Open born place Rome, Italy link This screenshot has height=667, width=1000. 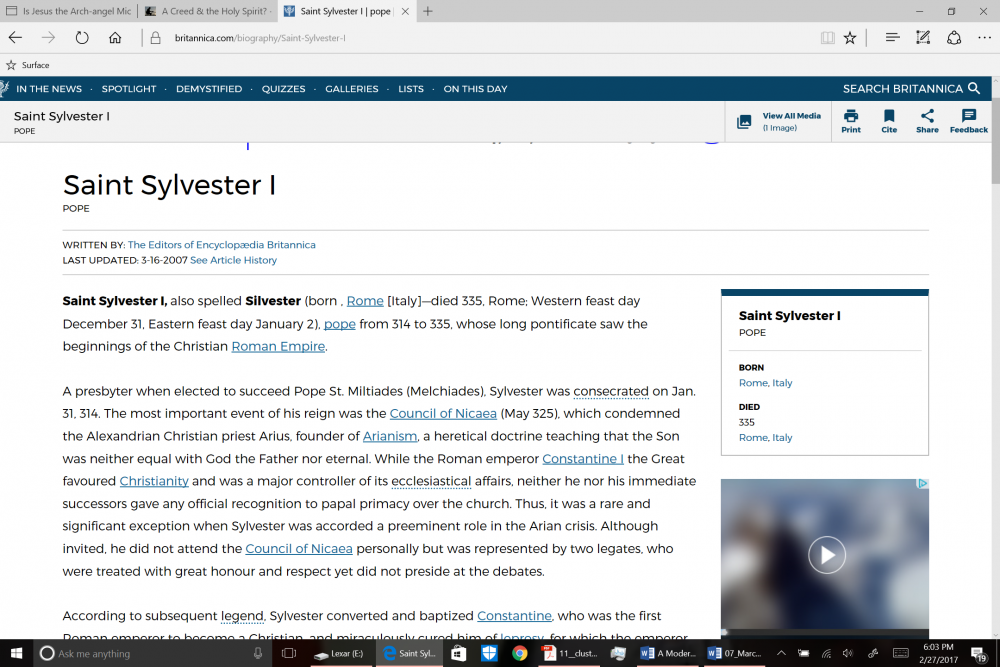click(x=765, y=383)
